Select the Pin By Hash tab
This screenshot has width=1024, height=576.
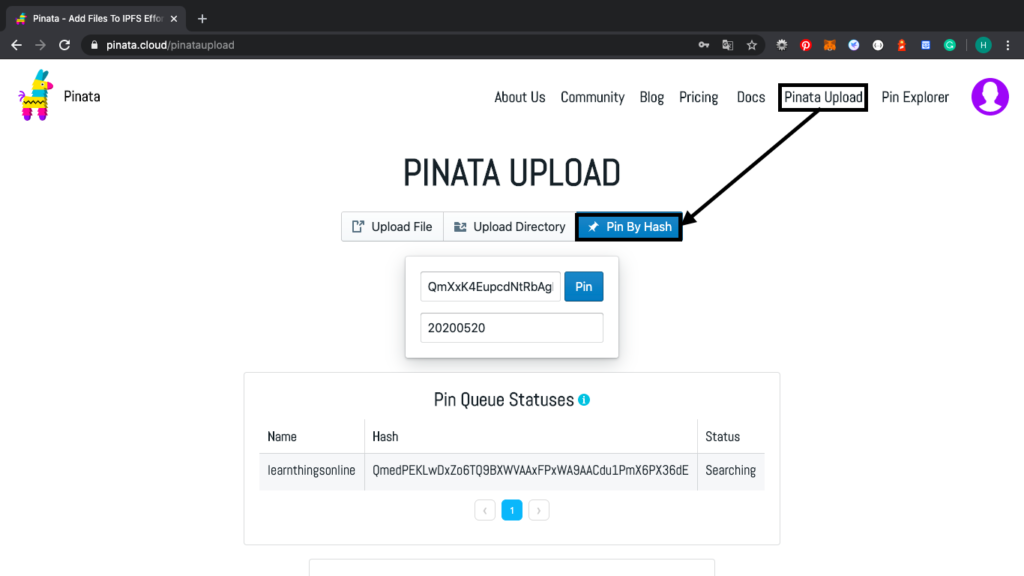629,227
